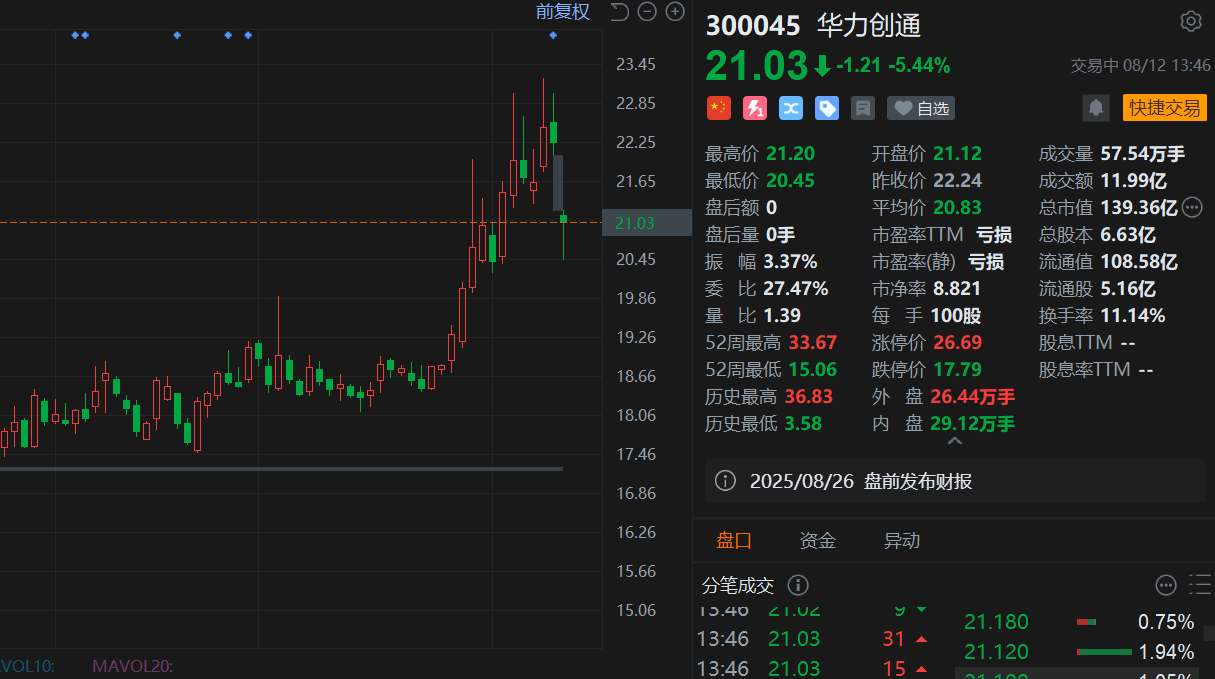The image size is (1215, 679).
Task: Click the 外盘 value 26.44万手
Action: coord(972,397)
